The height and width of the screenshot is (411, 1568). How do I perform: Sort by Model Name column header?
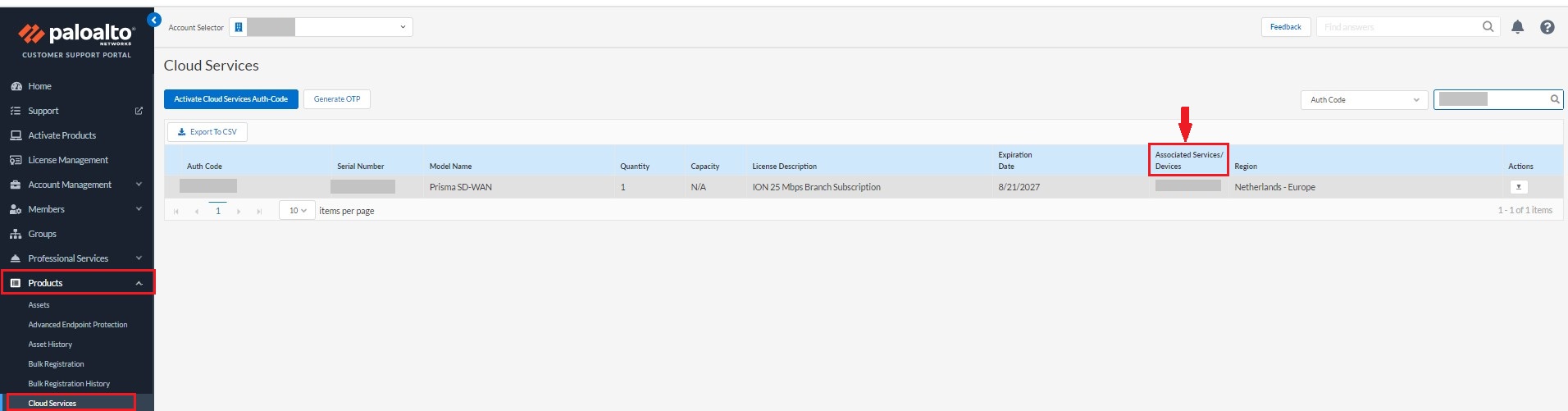coord(450,167)
